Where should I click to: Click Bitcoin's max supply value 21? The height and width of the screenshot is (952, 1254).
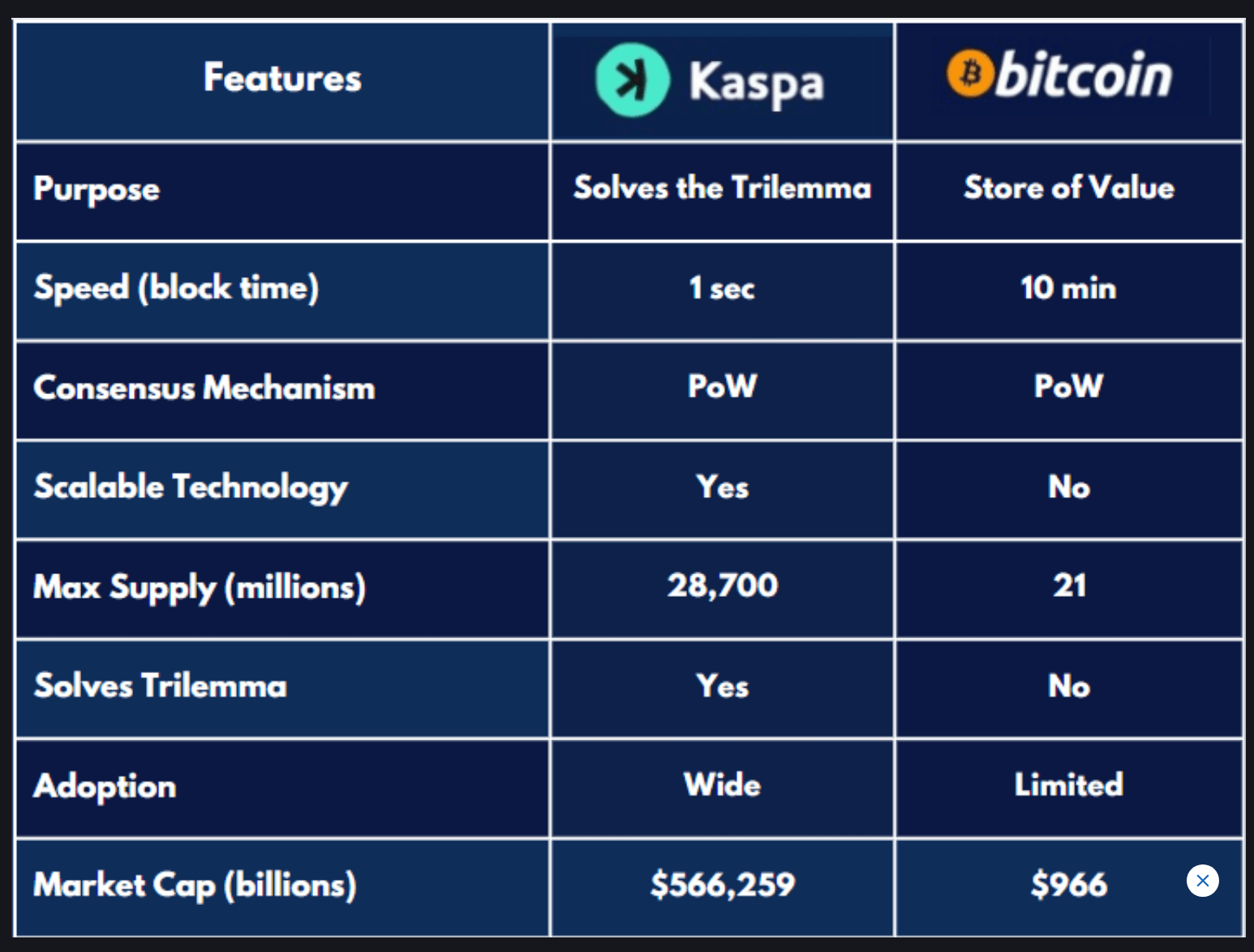[1069, 585]
